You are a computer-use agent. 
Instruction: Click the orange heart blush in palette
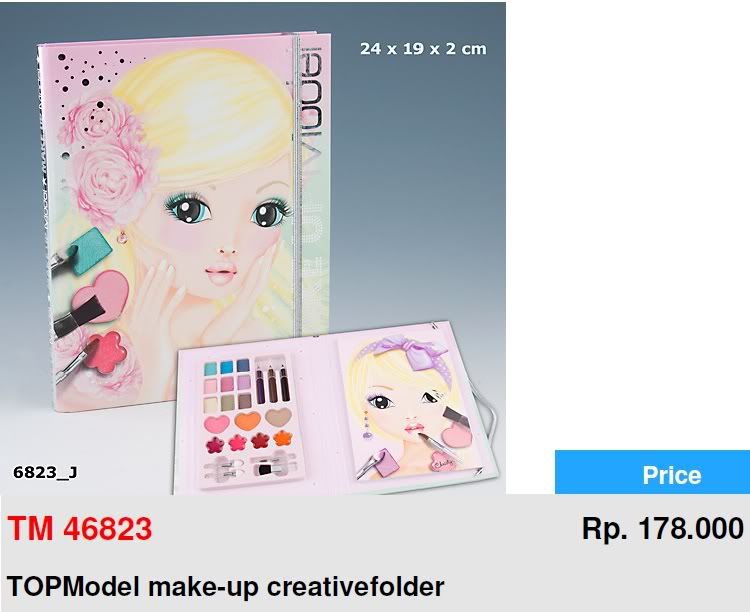(x=247, y=421)
